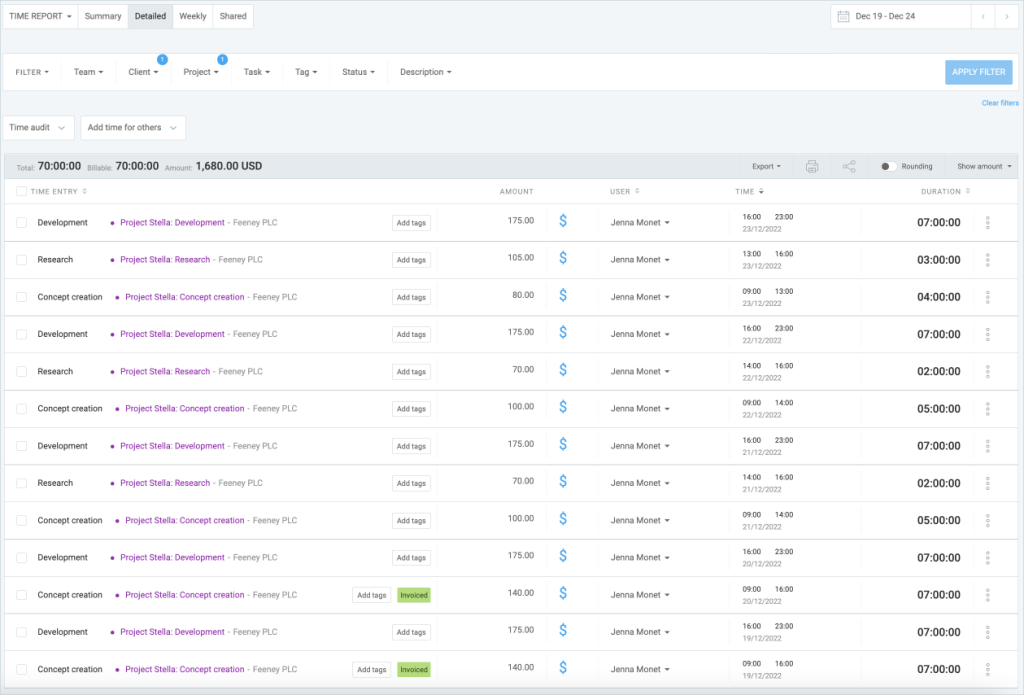Click Invoiced tag on 19/12/2022 Concept creation entry
Image resolution: width=1024 pixels, height=695 pixels.
pyautogui.click(x=413, y=670)
